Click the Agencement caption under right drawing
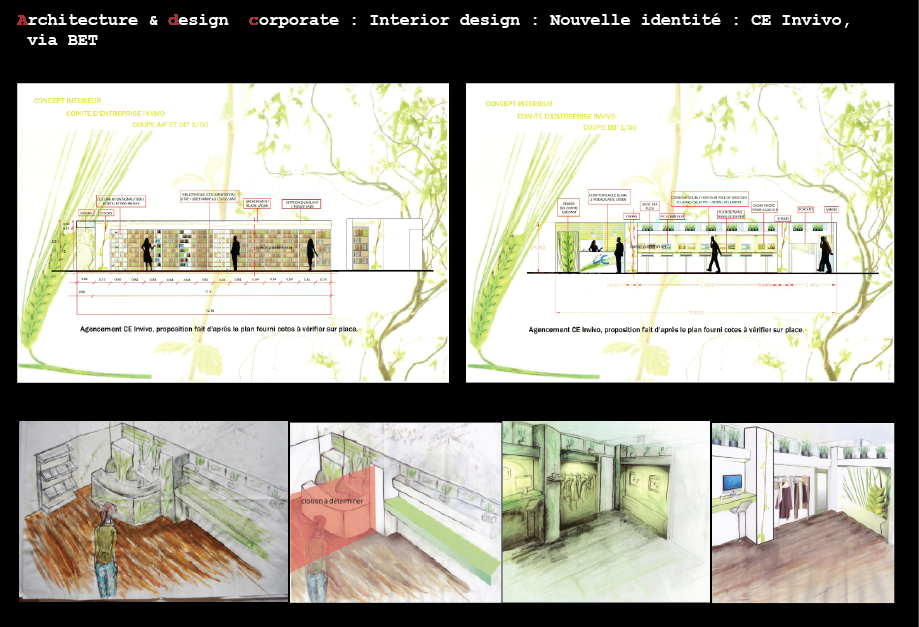This screenshot has height=627, width=919. [x=666, y=329]
